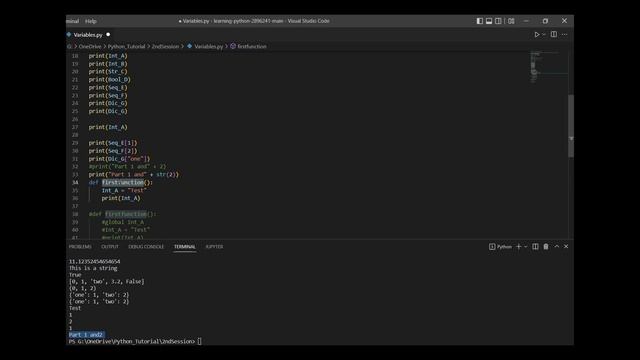This screenshot has width=640, height=360.
Task: Click the Int_A = "Test" line
Action: click(124, 190)
